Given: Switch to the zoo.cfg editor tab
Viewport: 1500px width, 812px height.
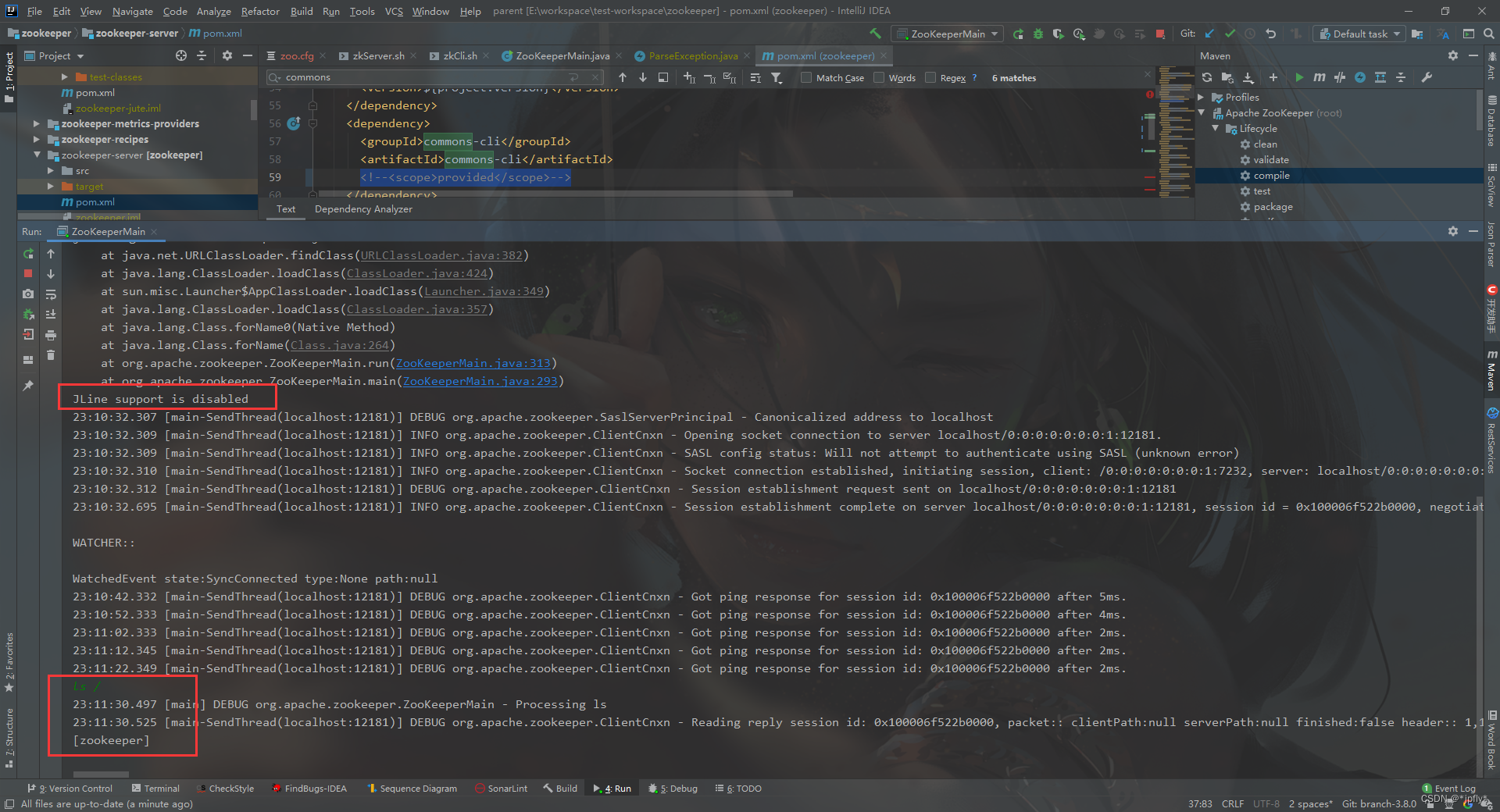Looking at the screenshot, I should (x=296, y=55).
